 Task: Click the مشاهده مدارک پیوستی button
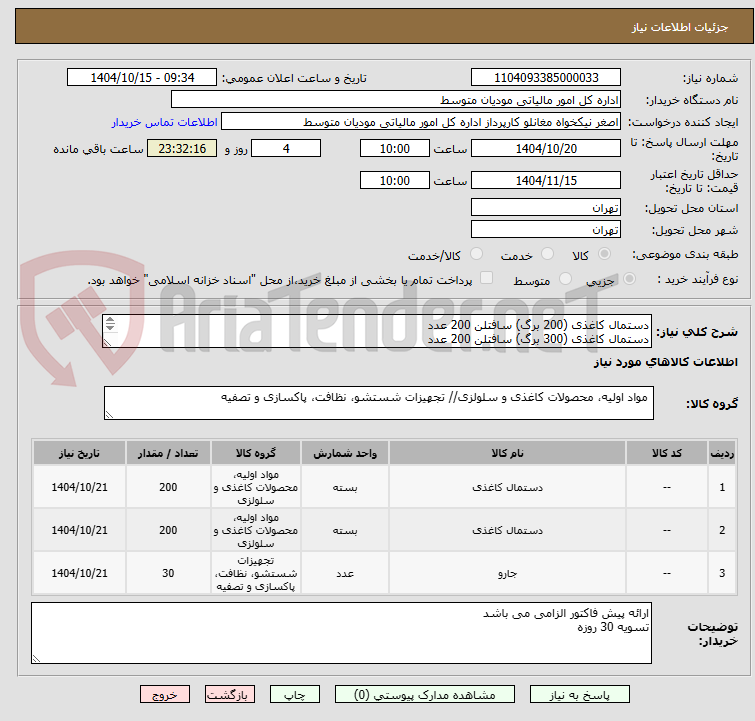[x=425, y=695]
